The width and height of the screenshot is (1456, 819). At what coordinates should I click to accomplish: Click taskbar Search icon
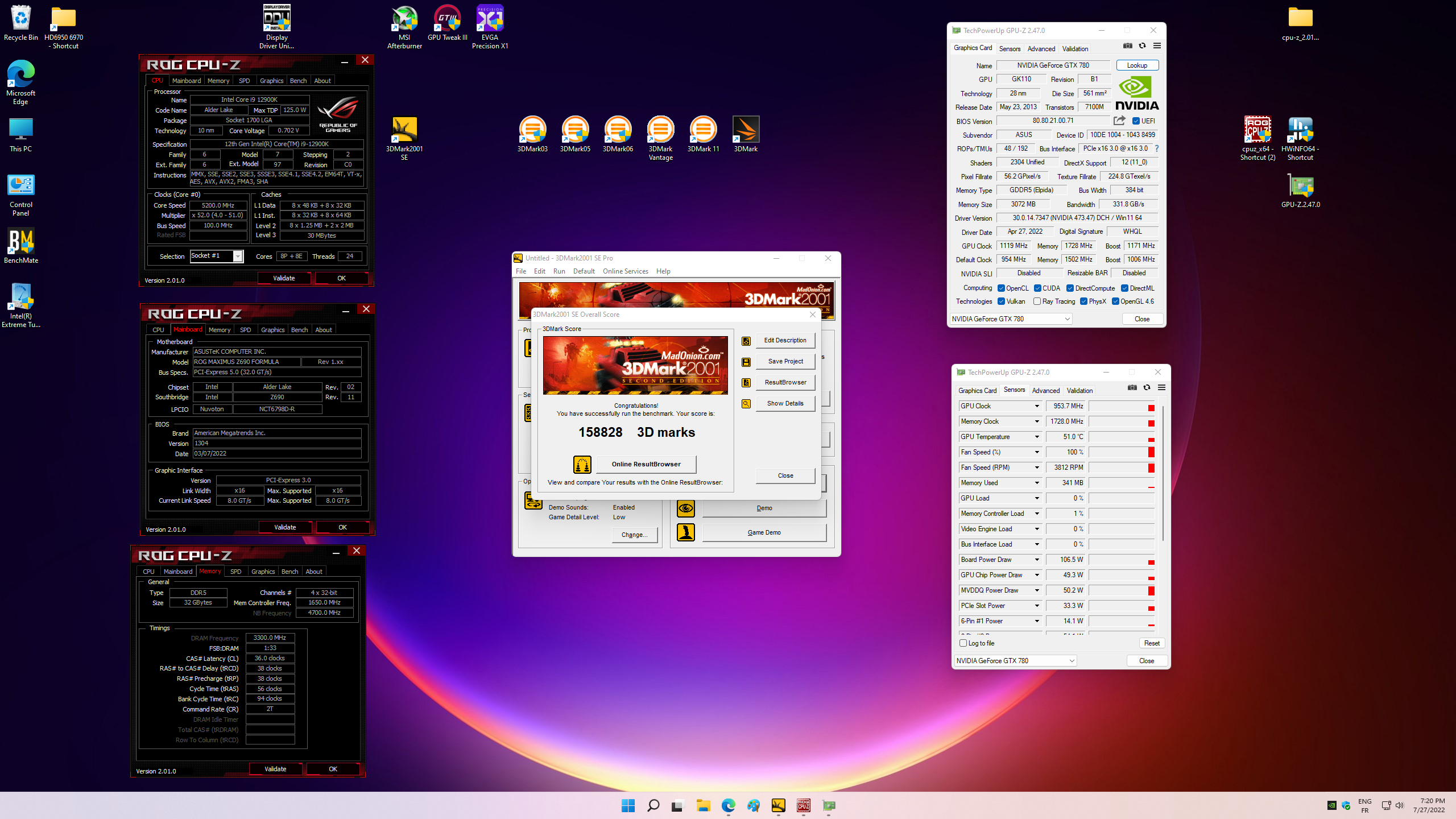click(x=653, y=805)
